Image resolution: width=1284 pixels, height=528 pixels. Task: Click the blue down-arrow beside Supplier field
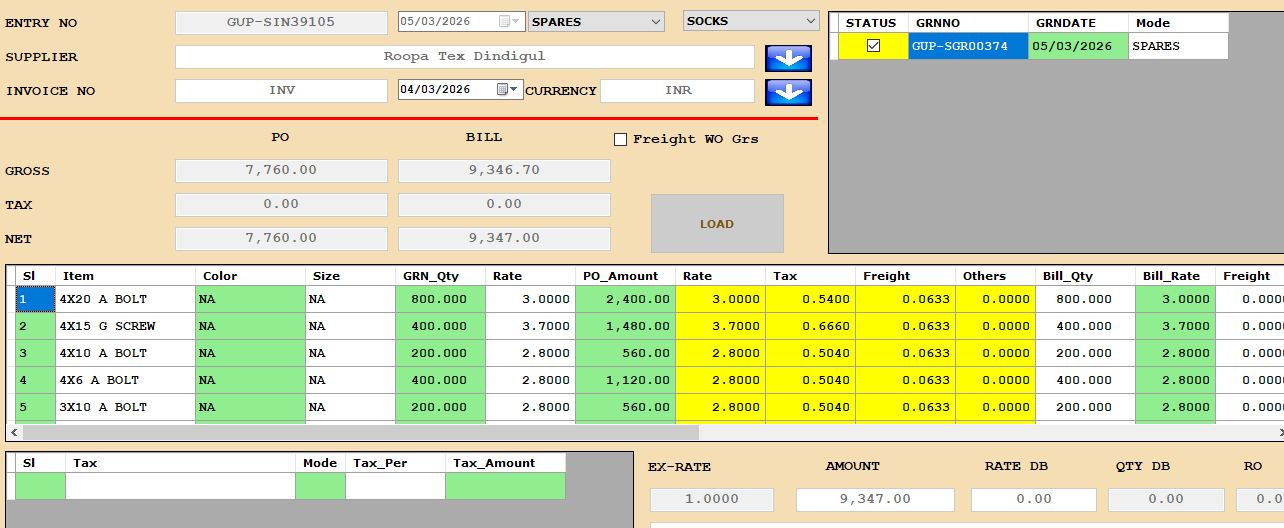788,58
